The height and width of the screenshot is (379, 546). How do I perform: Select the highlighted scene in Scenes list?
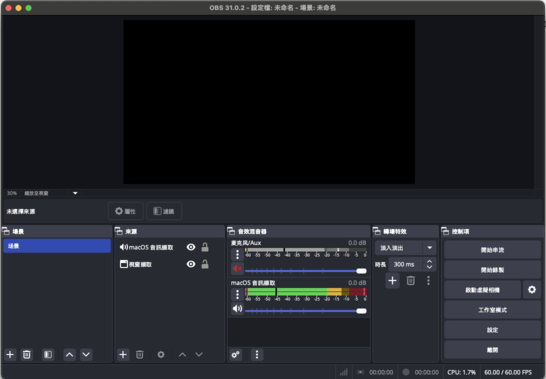57,246
